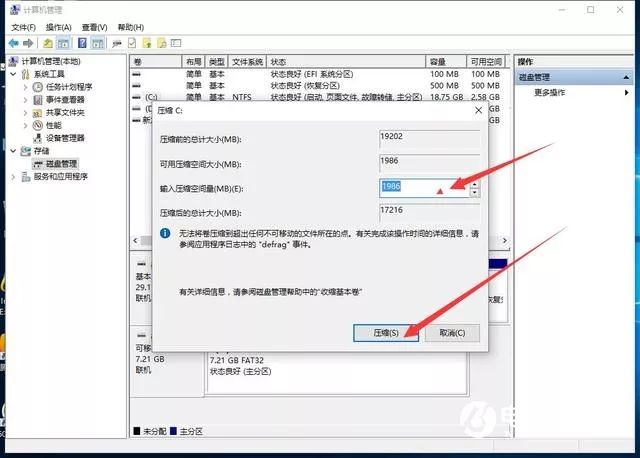Click volume list scroll left arrow
640x458 pixels.
[136, 240]
